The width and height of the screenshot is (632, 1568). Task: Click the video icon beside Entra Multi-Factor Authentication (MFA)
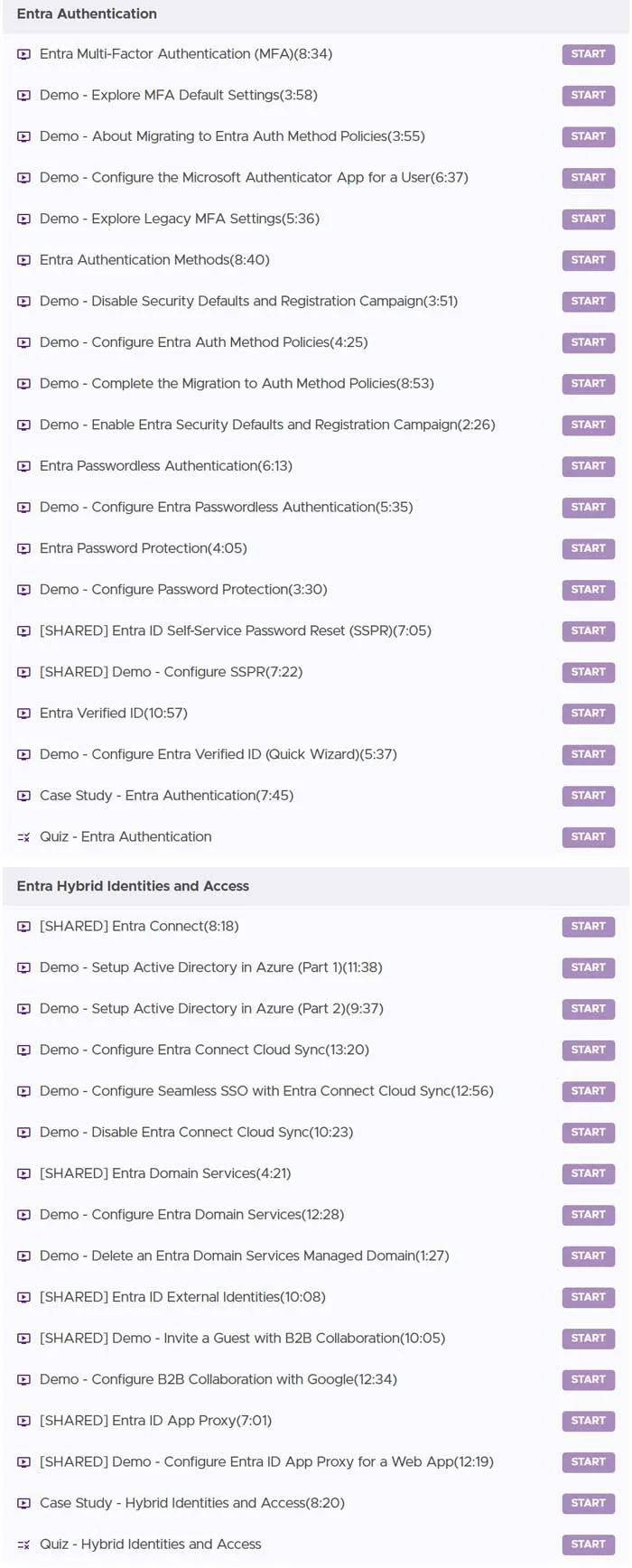click(24, 54)
